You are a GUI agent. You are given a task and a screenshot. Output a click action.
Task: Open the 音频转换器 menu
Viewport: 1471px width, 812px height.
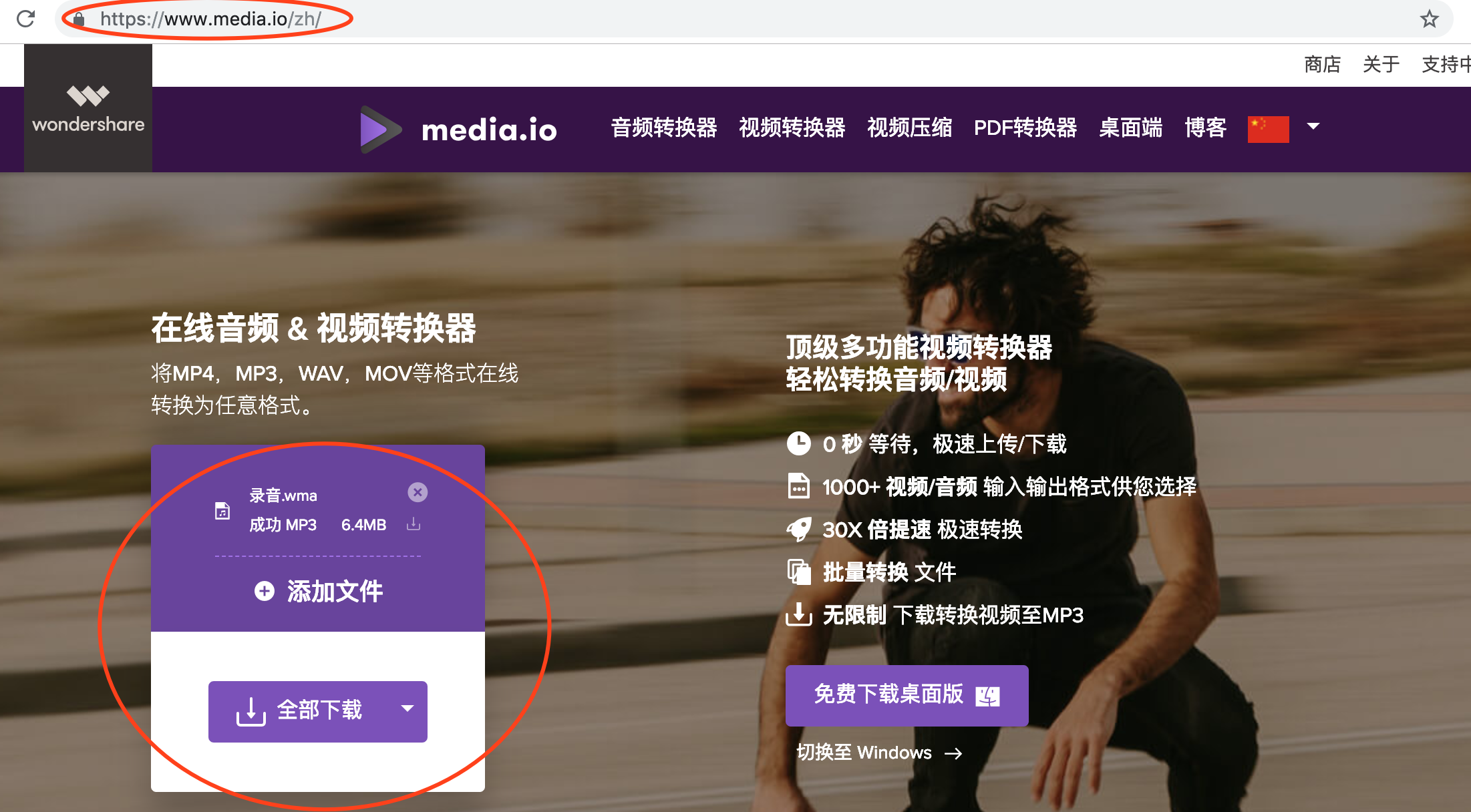pyautogui.click(x=663, y=128)
